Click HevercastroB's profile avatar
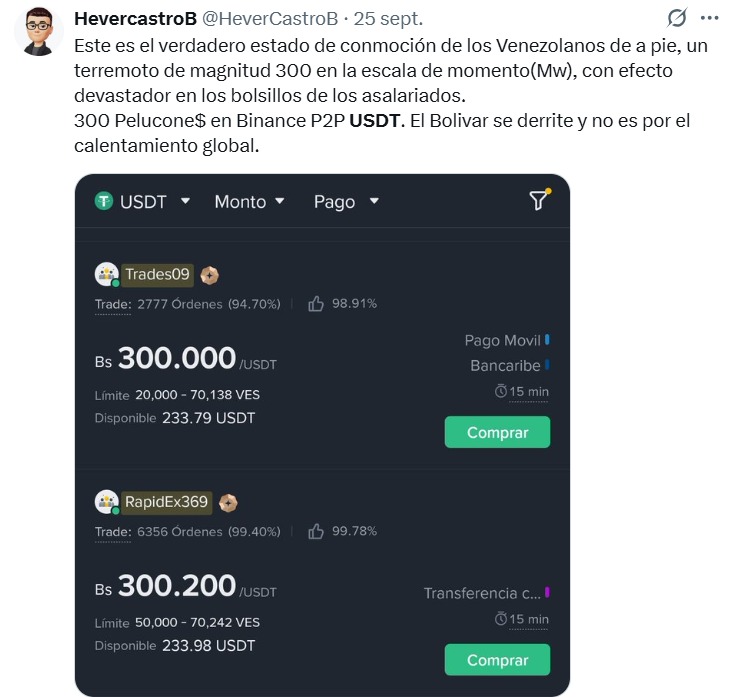This screenshot has width=736, height=697. tap(37, 33)
